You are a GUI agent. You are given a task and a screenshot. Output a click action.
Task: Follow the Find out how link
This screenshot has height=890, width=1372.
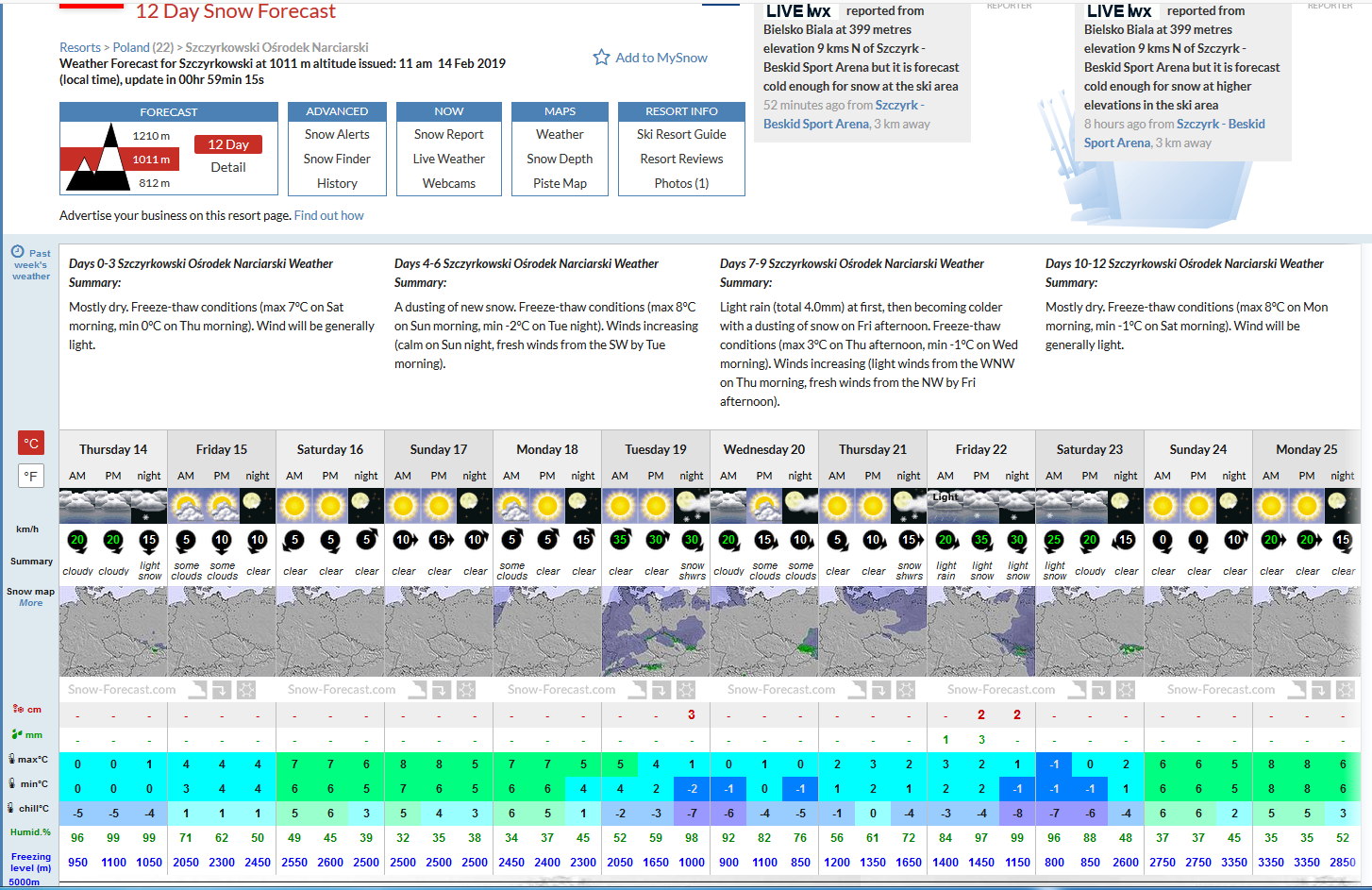(328, 215)
